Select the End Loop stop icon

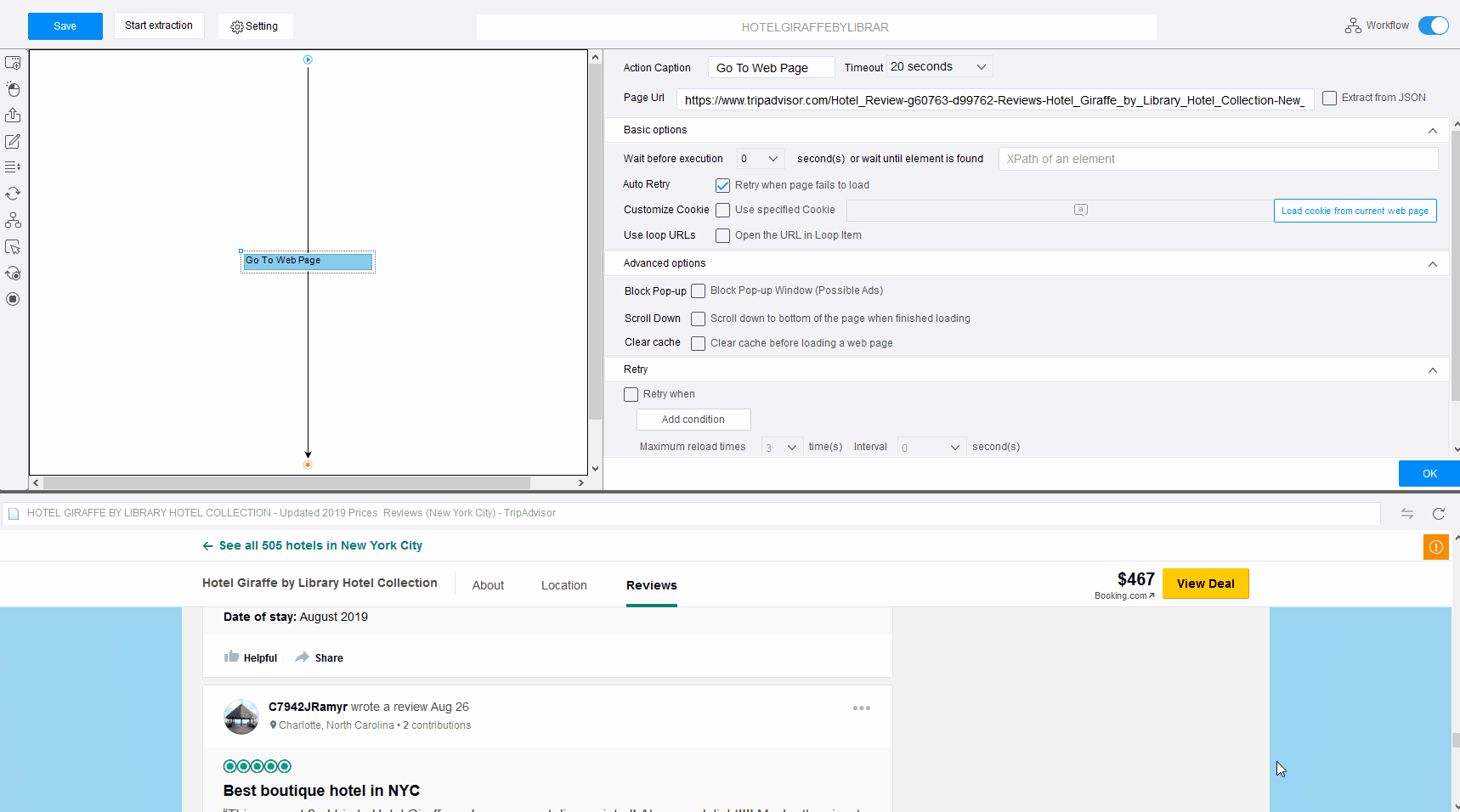coord(13,299)
